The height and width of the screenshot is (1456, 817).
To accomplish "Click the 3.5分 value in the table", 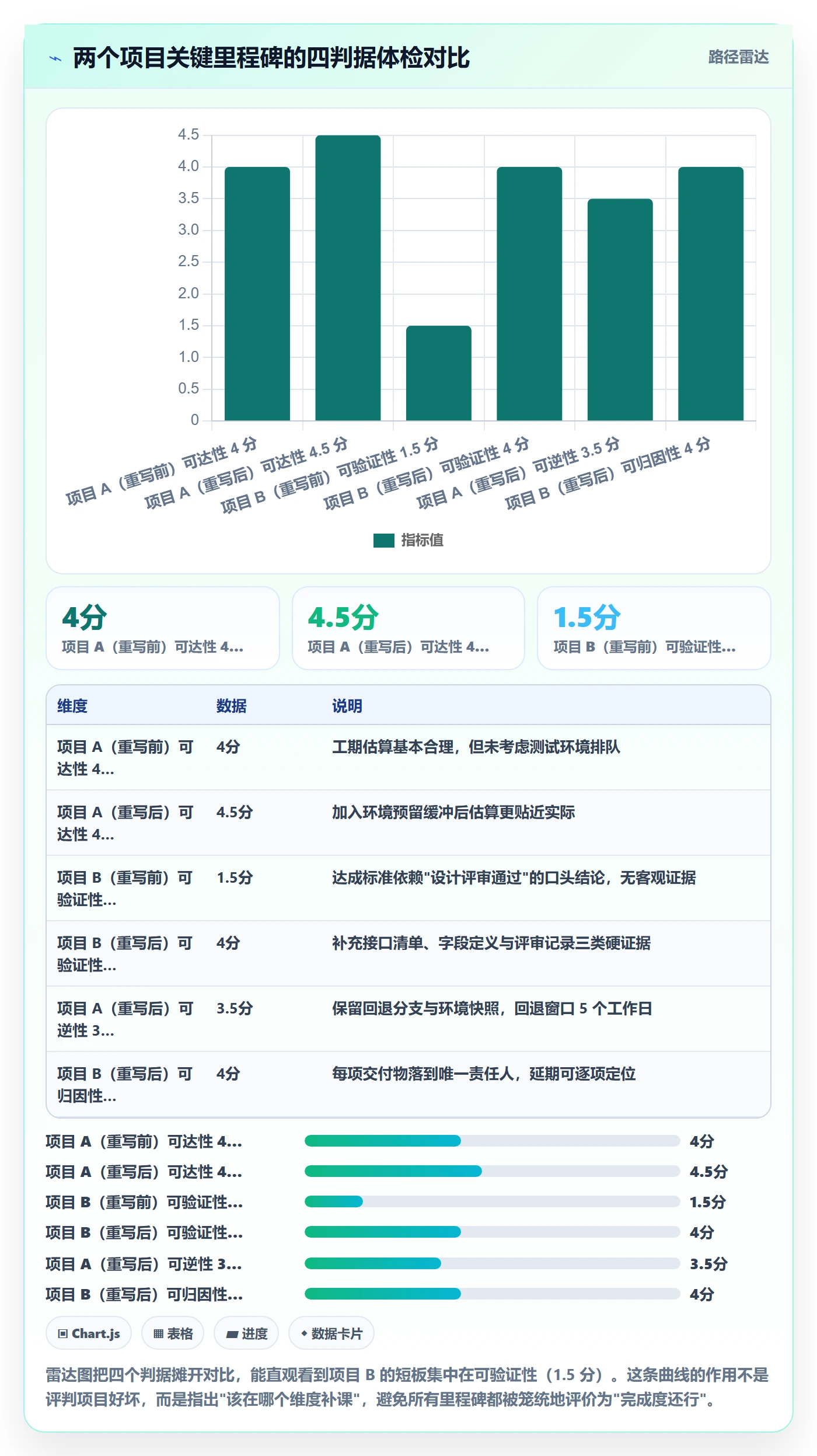I will click(235, 1008).
